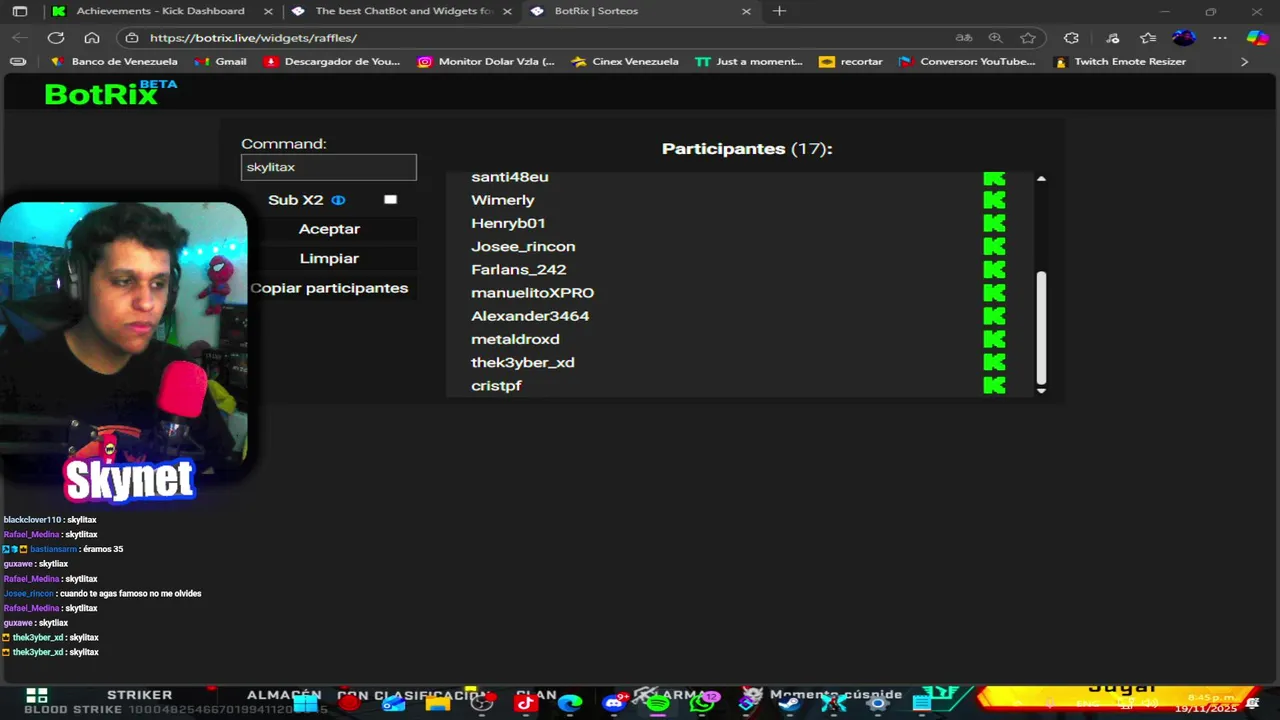Click the BotRix BETA logo

tap(110, 93)
